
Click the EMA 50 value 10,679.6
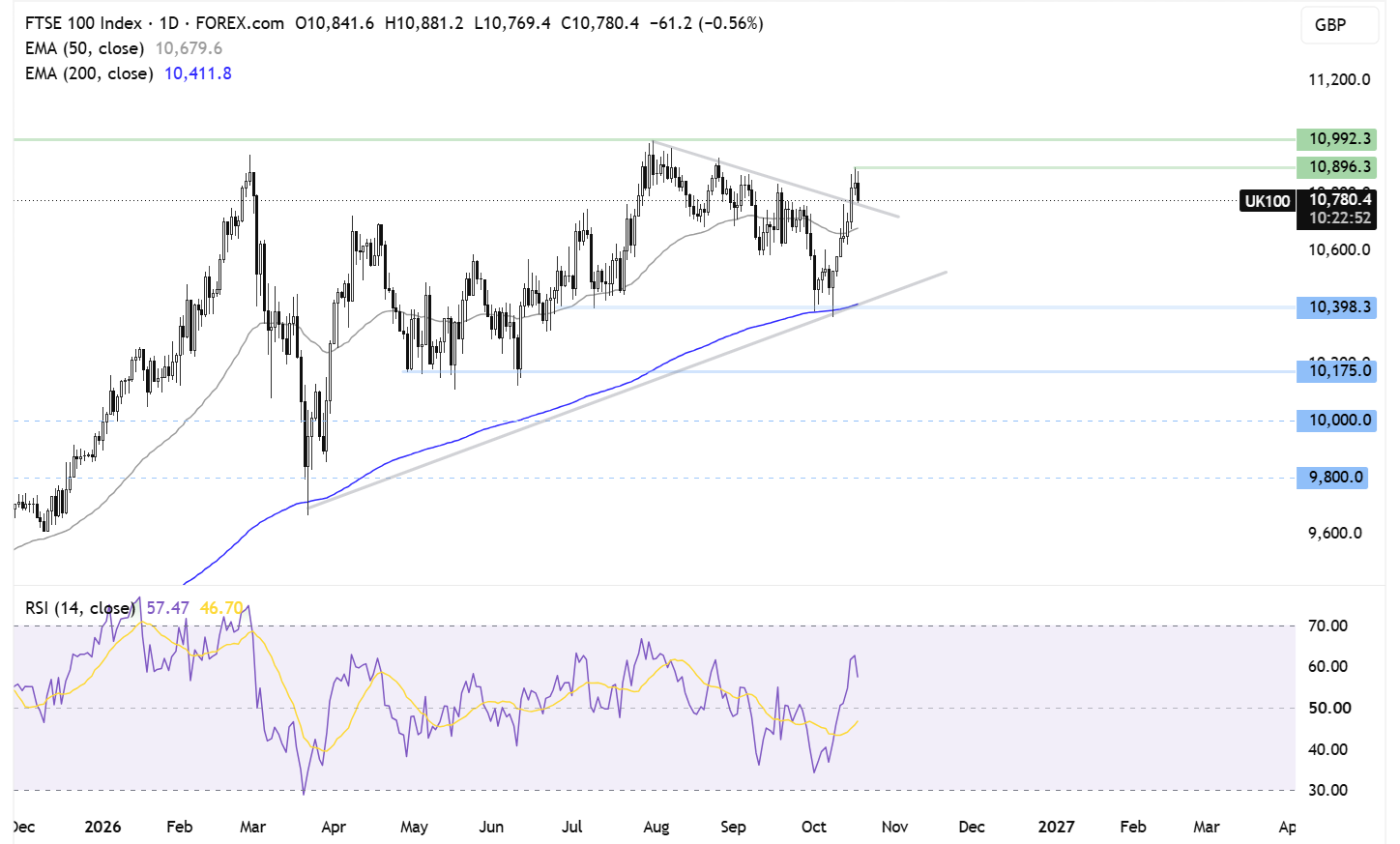[189, 48]
